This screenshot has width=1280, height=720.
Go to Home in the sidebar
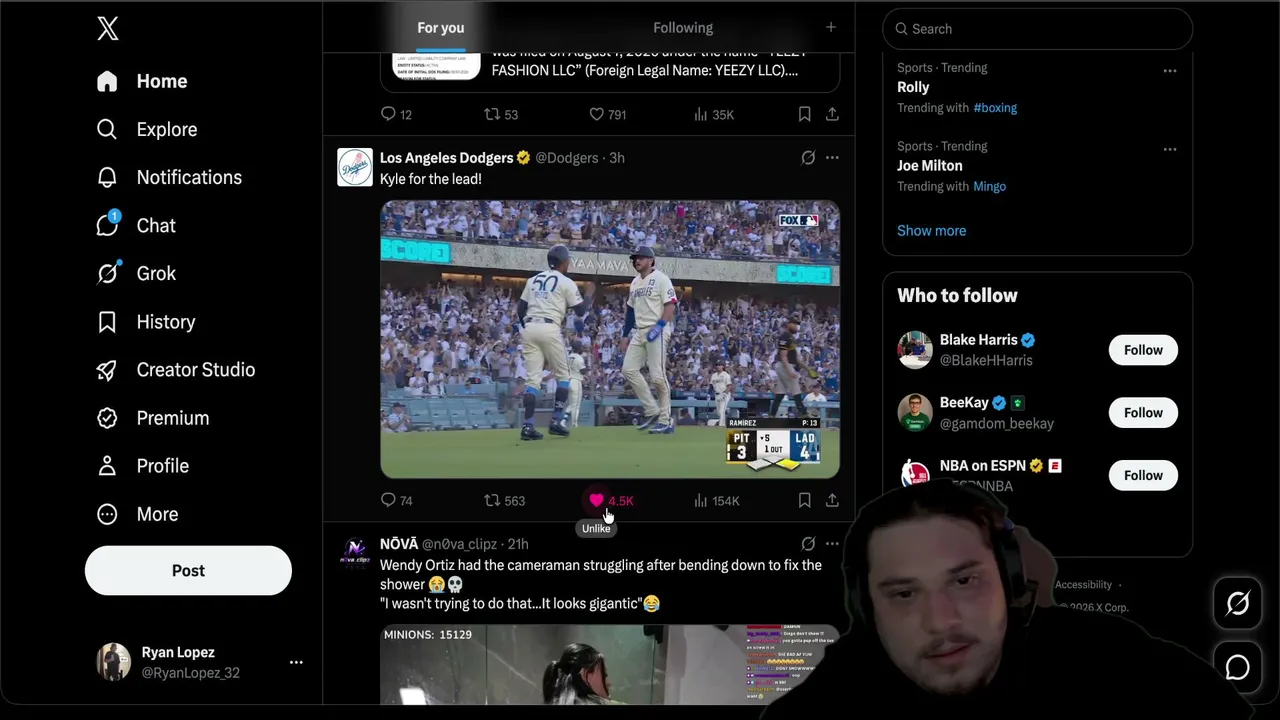pyautogui.click(x=142, y=81)
